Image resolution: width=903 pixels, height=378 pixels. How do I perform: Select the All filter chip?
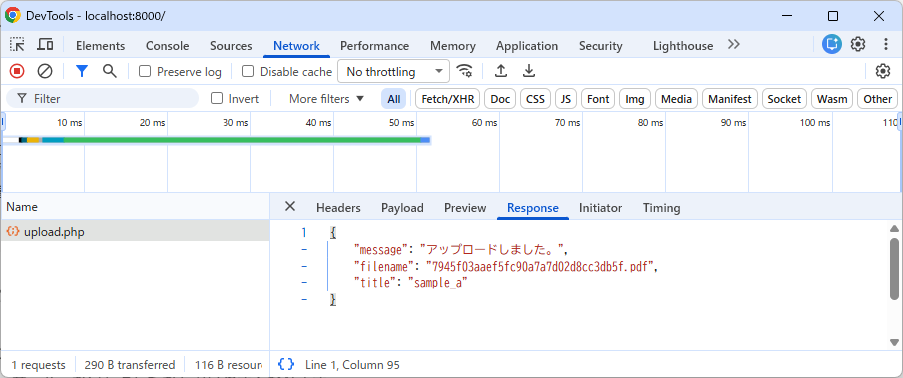pos(394,99)
